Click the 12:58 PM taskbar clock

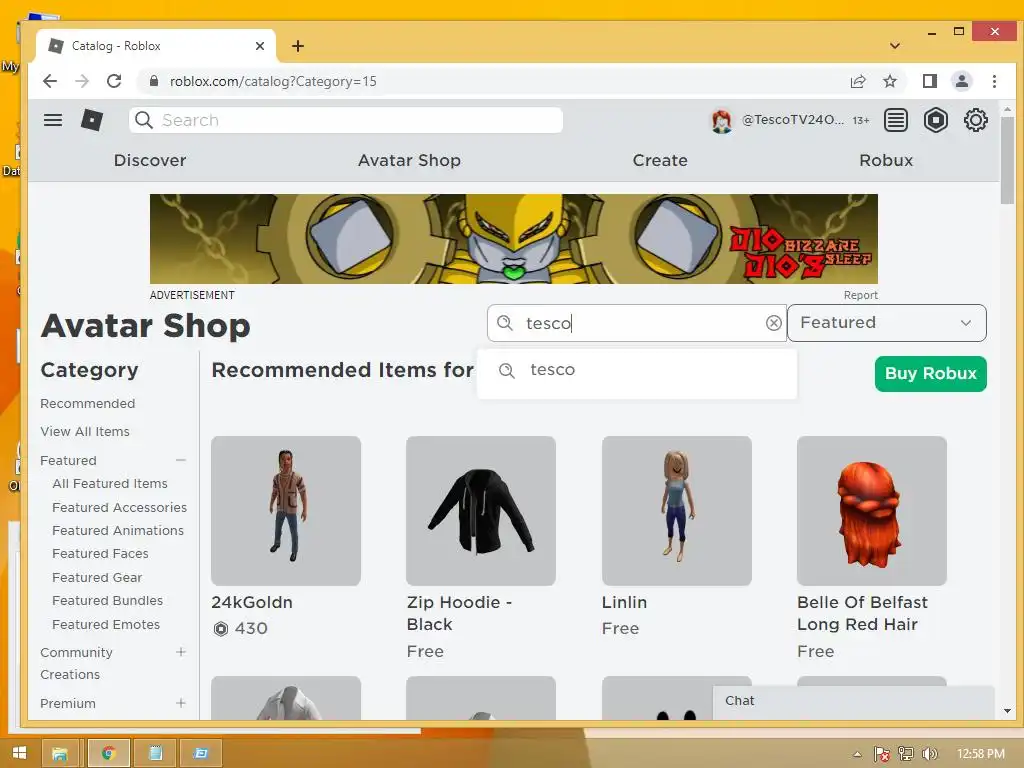(980, 754)
